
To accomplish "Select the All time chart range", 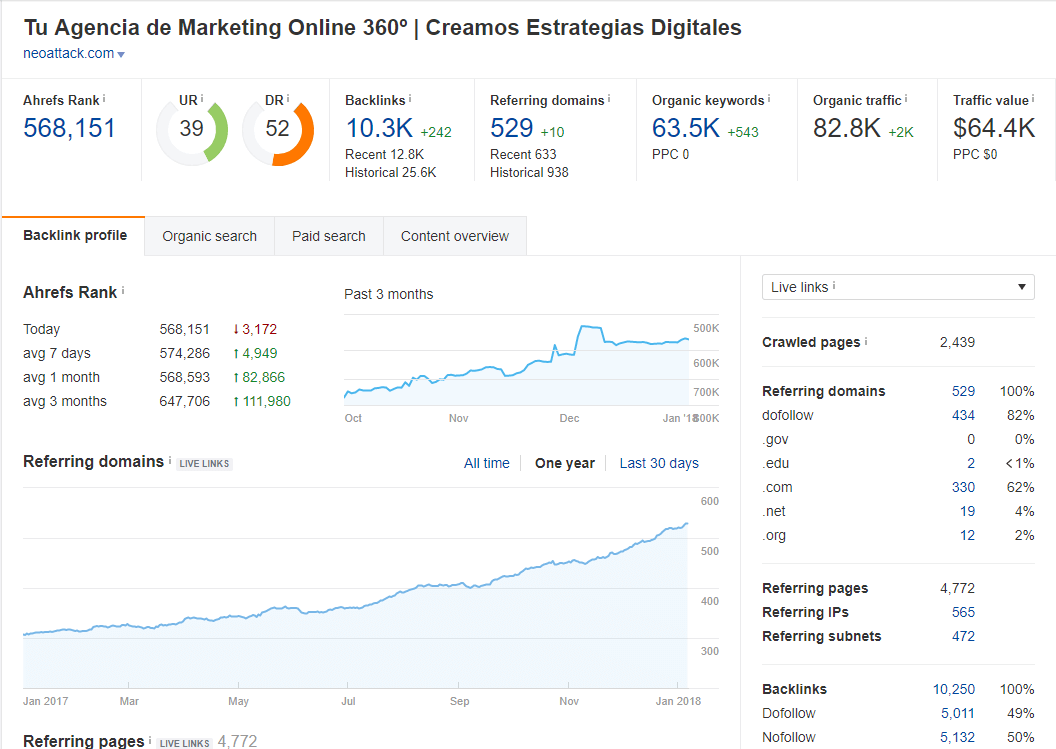I will (486, 463).
